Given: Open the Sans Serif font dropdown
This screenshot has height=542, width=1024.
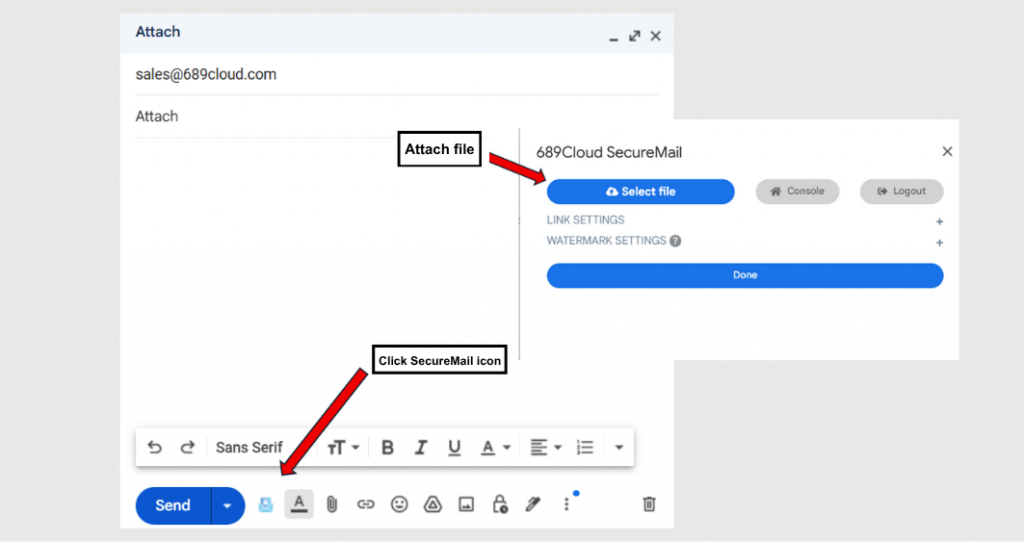Looking at the screenshot, I should 249,447.
